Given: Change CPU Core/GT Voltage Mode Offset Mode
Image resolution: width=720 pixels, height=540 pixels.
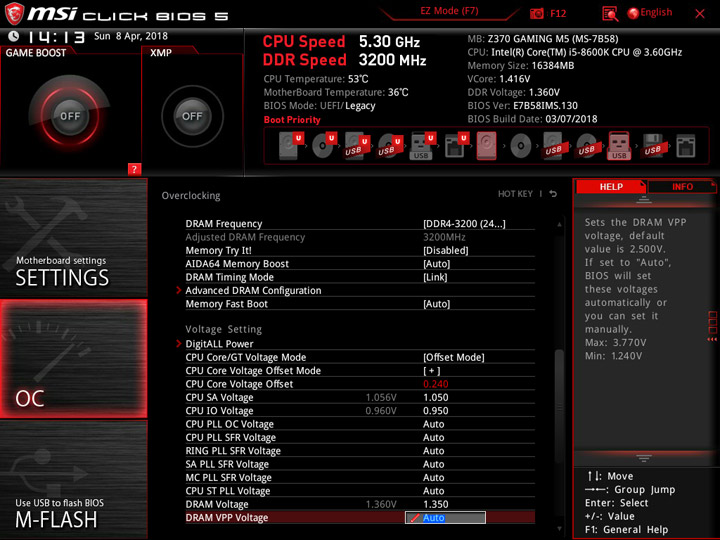Looking at the screenshot, I should (454, 357).
